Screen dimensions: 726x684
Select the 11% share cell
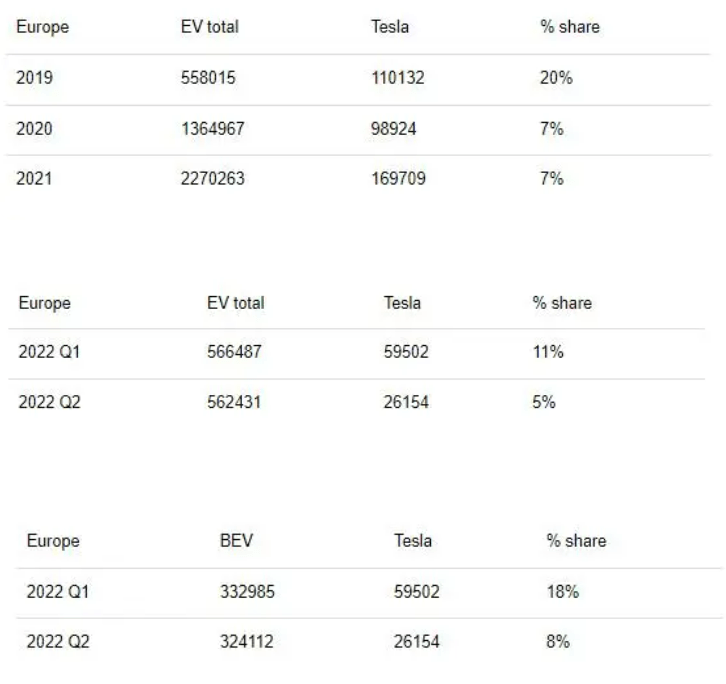point(548,351)
